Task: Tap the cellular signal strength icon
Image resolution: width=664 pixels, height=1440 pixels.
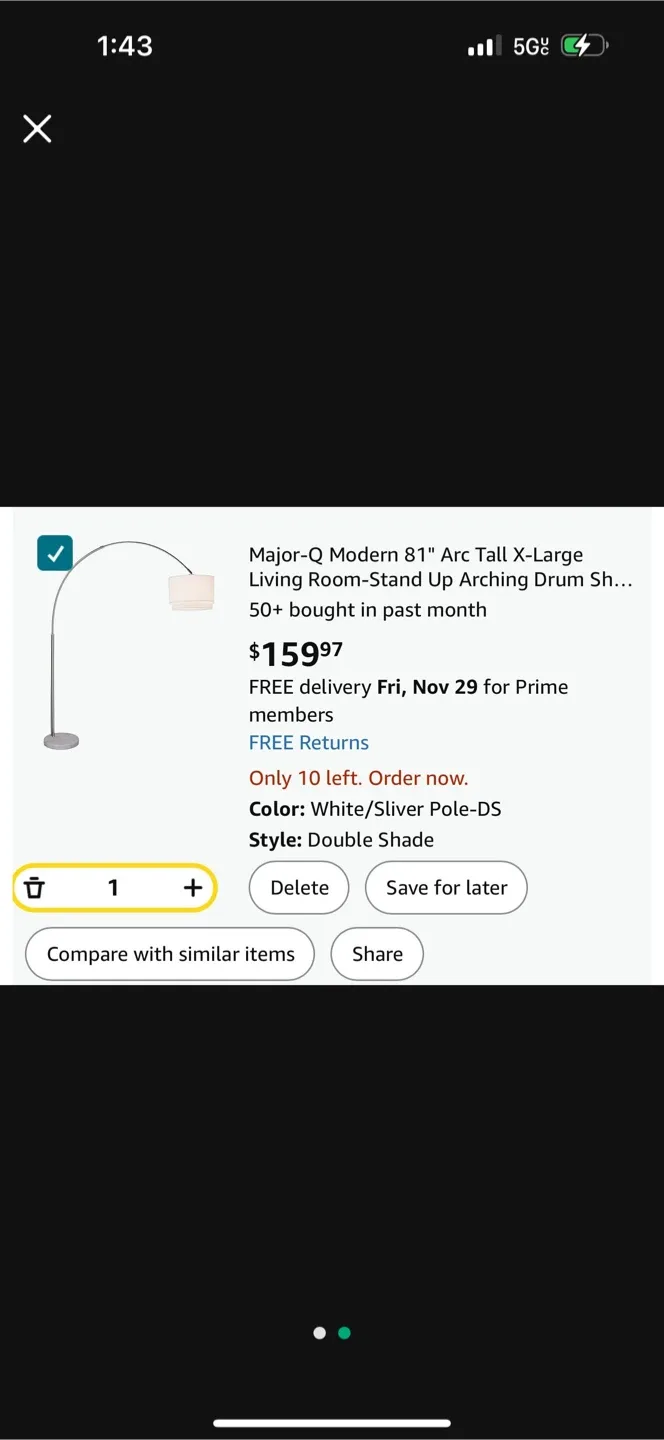Action: coord(482,45)
